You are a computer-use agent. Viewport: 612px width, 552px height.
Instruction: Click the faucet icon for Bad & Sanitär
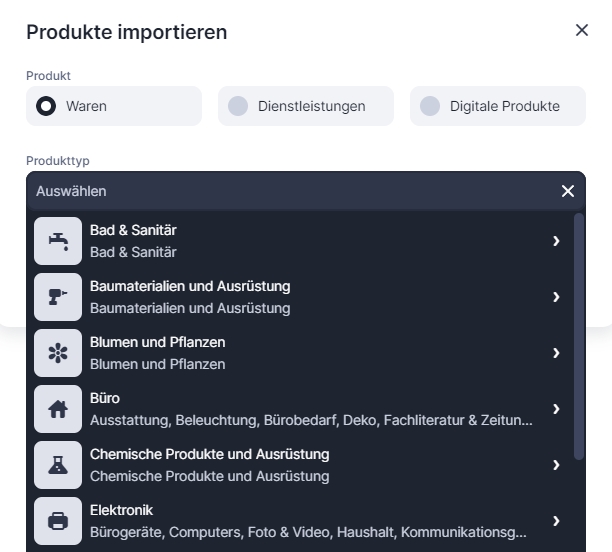point(58,241)
